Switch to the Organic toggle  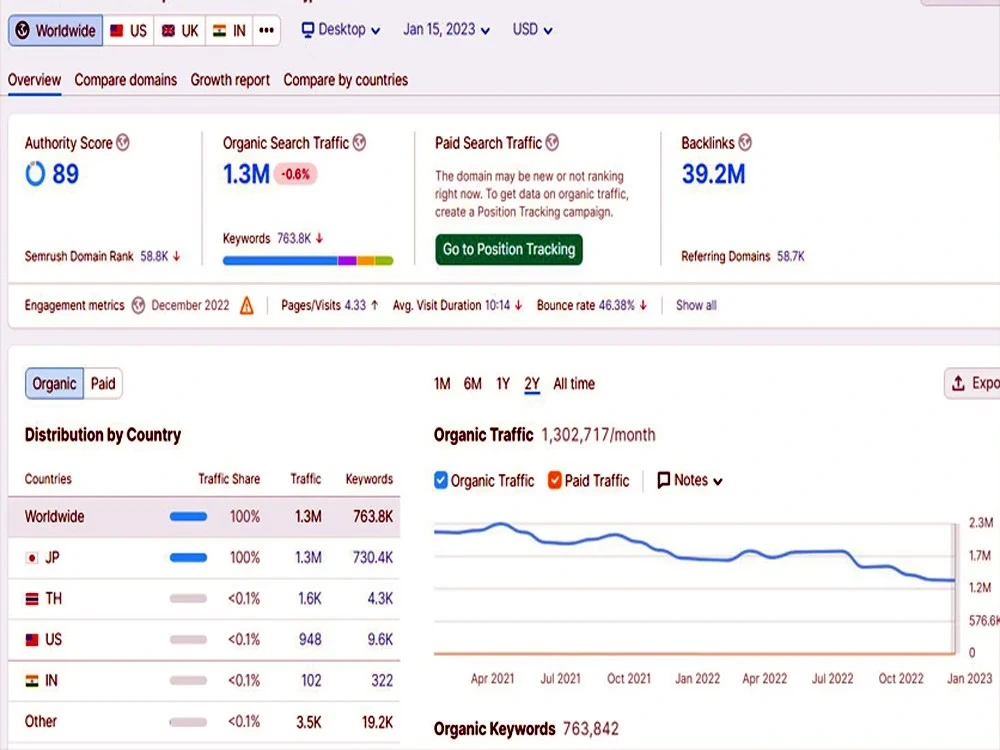[54, 383]
